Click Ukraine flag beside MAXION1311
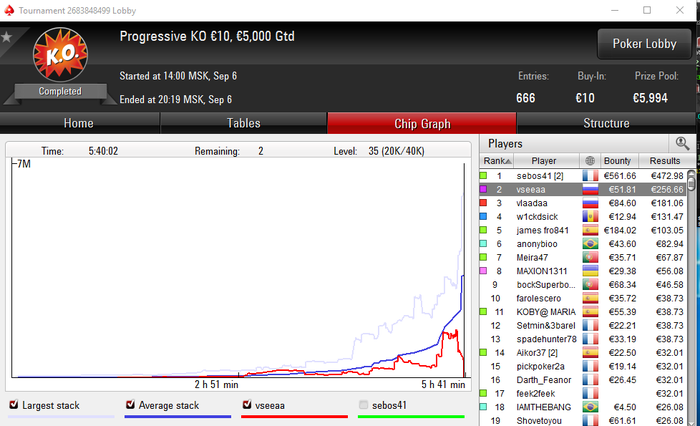The width and height of the screenshot is (700, 426). point(590,271)
